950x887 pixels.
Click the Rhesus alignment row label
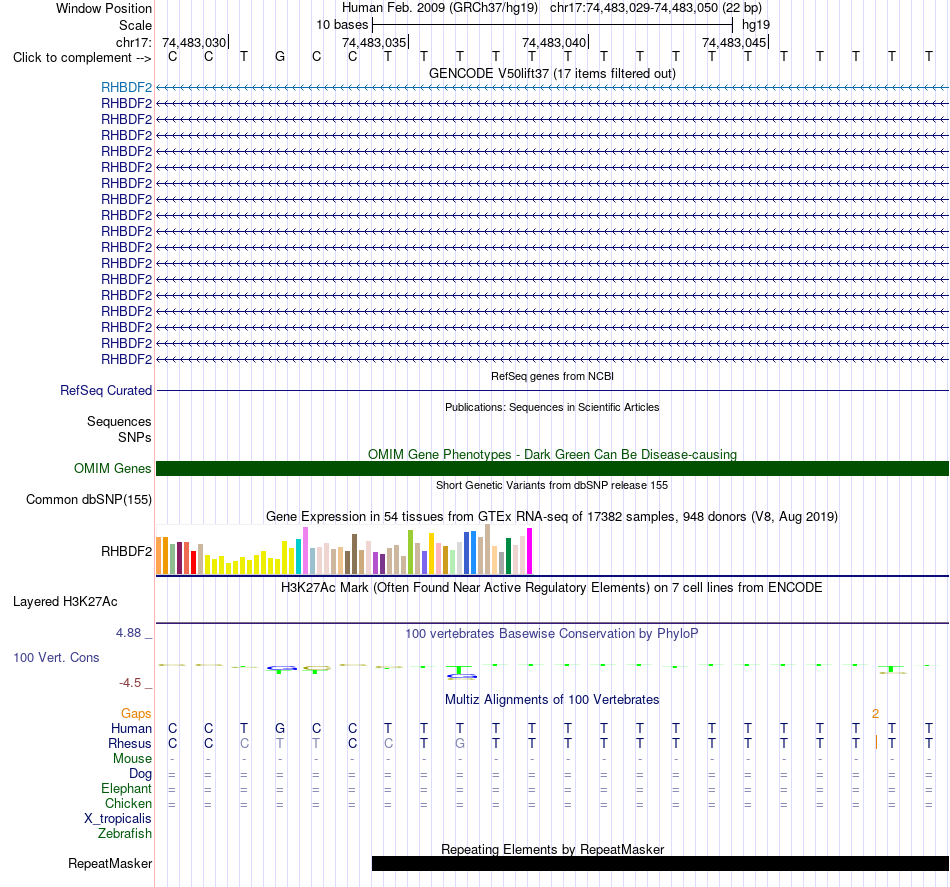[130, 743]
